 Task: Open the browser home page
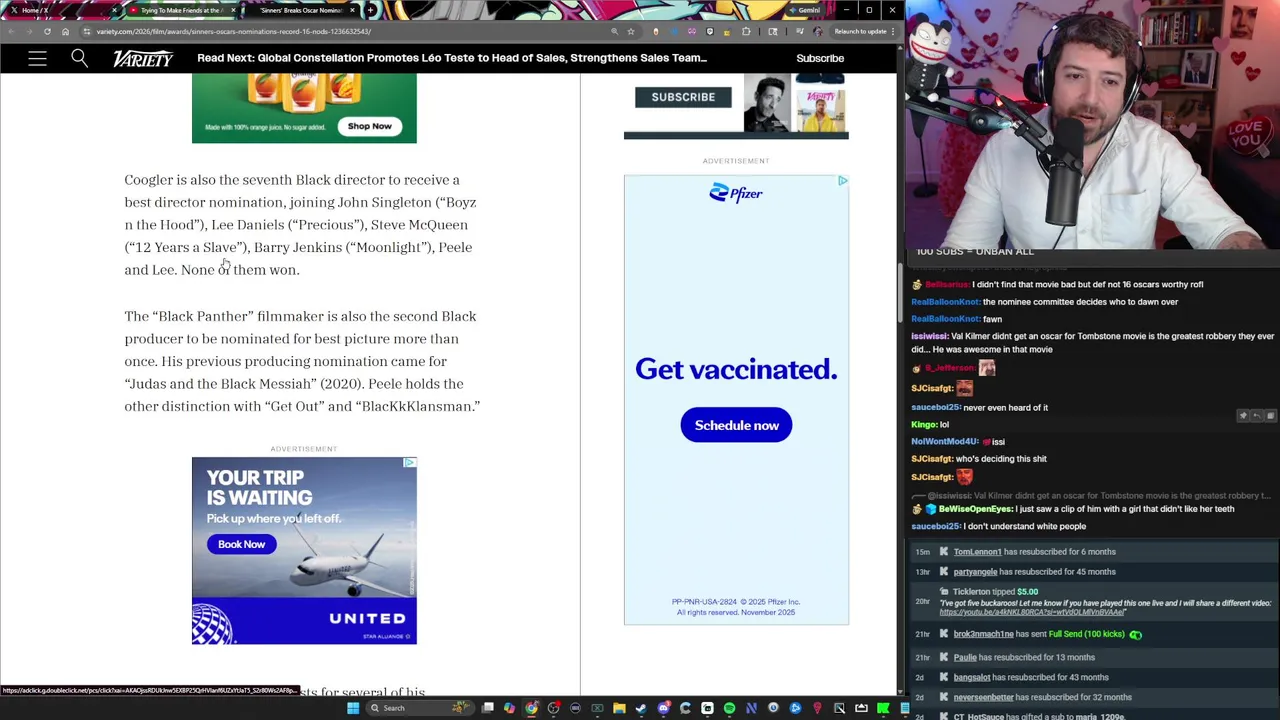[x=65, y=31]
